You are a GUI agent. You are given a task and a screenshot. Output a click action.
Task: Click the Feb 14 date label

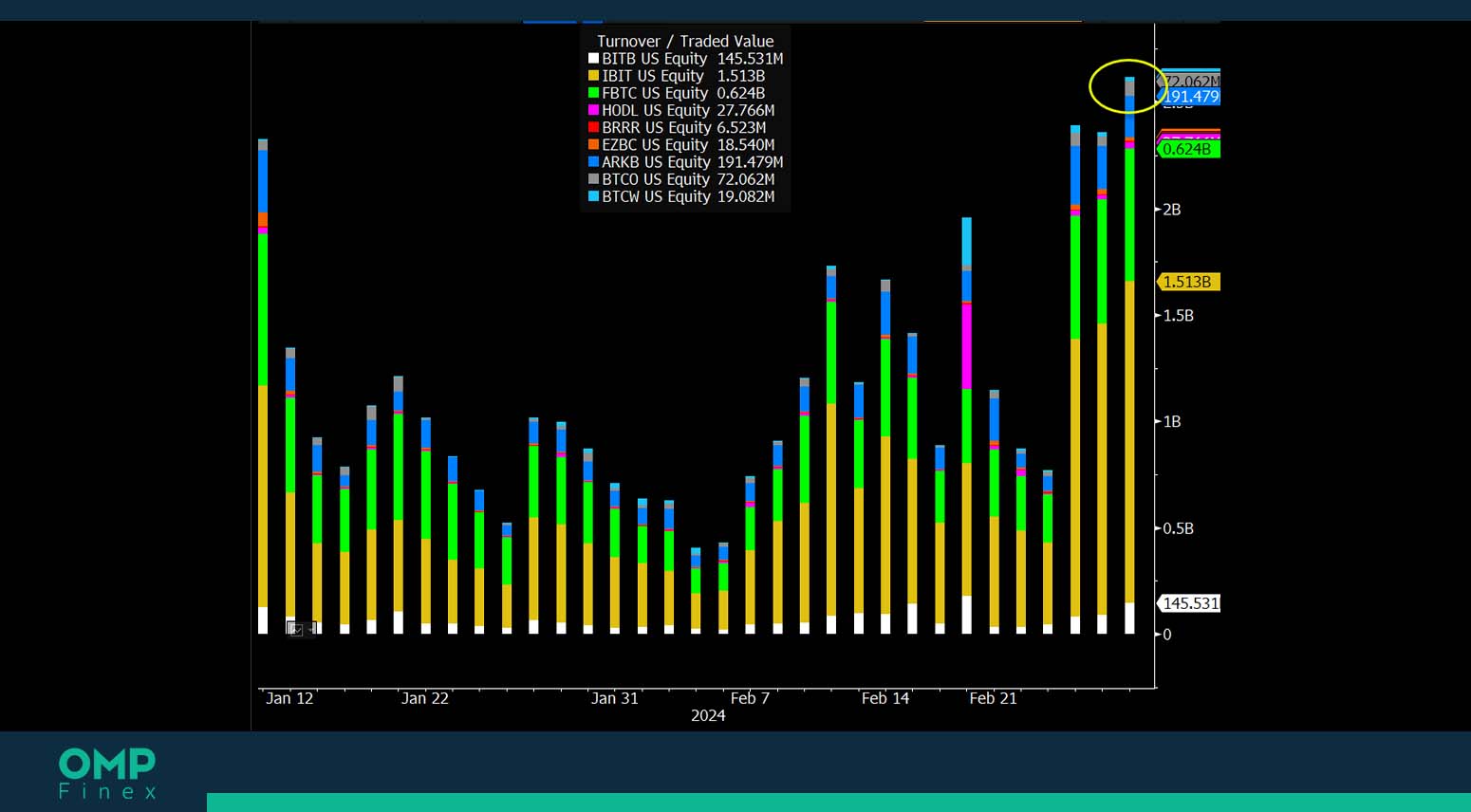pyautogui.click(x=885, y=698)
